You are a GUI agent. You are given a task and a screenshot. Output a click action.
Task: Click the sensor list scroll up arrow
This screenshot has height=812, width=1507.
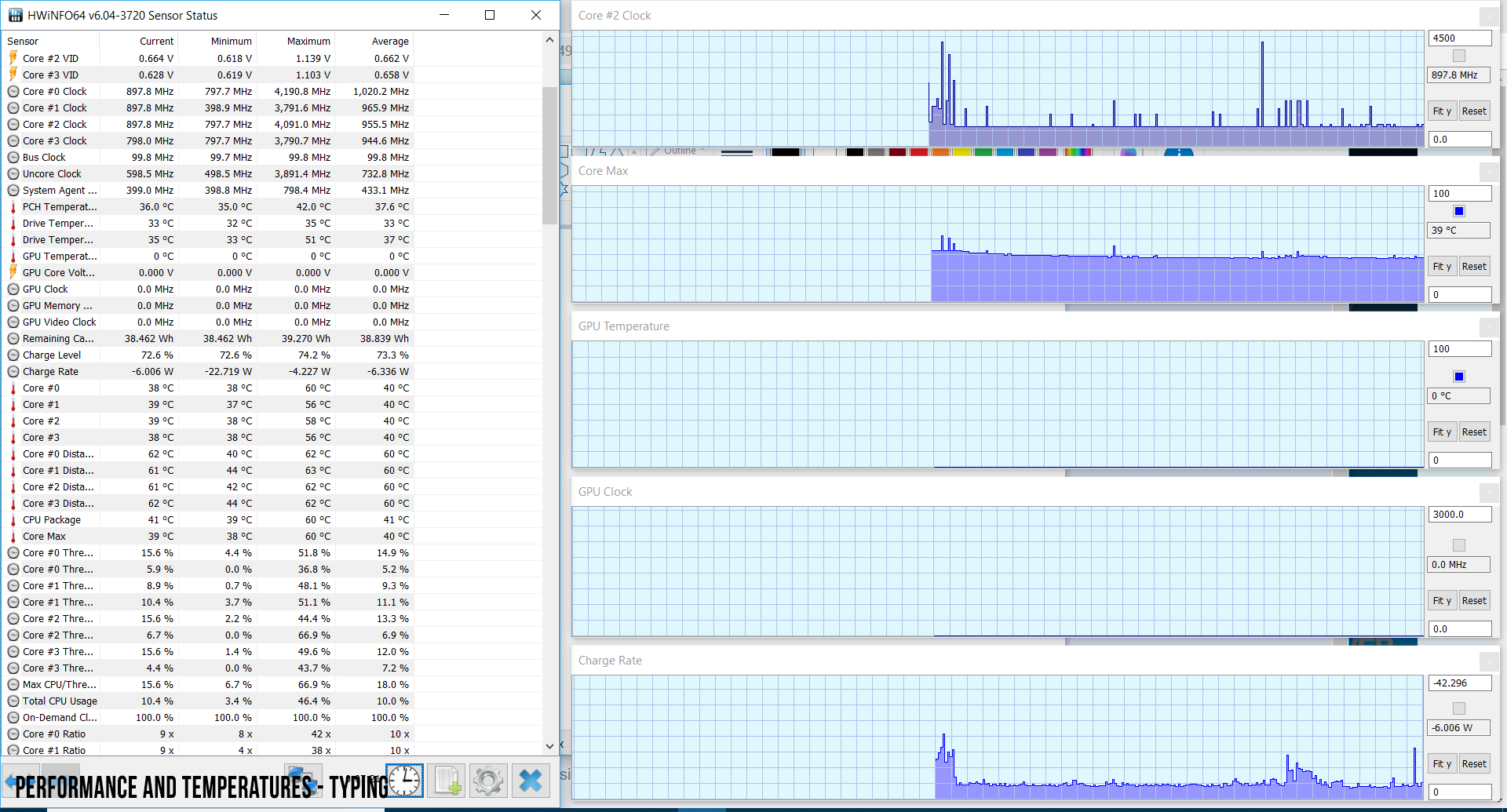coord(549,40)
